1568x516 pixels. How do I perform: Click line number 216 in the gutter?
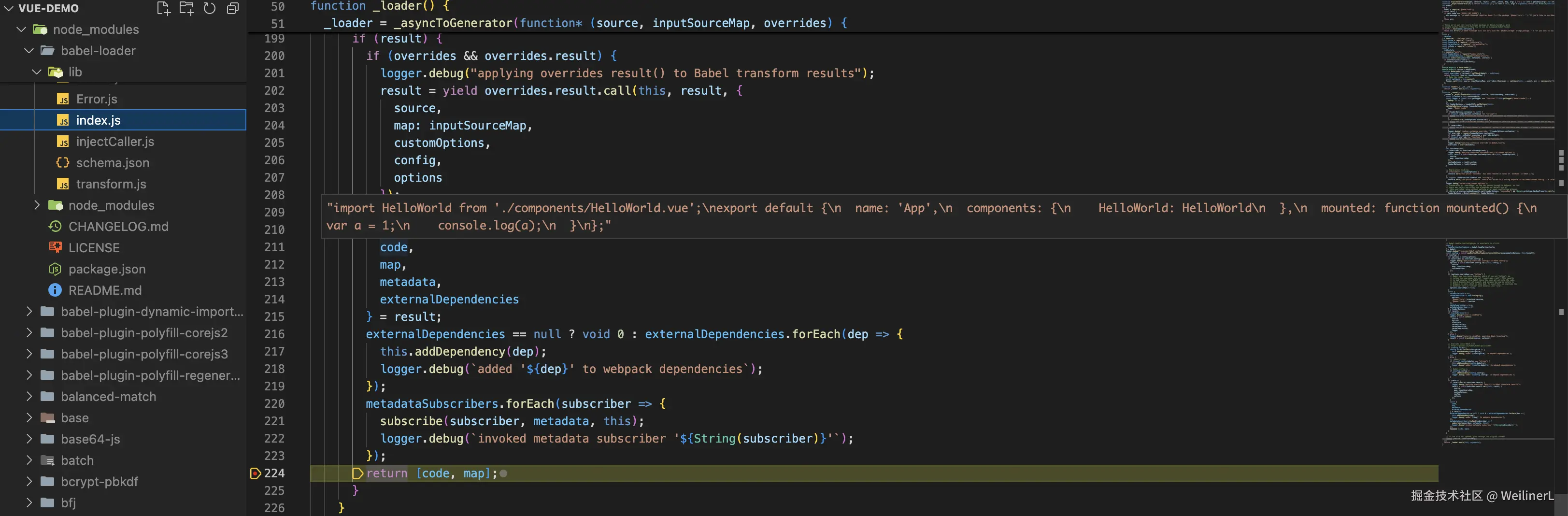[x=274, y=334]
